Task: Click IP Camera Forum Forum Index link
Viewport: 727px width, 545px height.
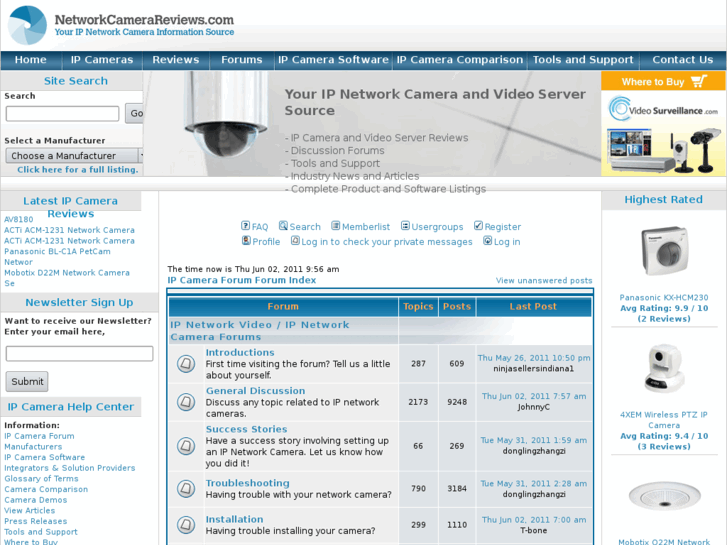Action: (x=242, y=280)
